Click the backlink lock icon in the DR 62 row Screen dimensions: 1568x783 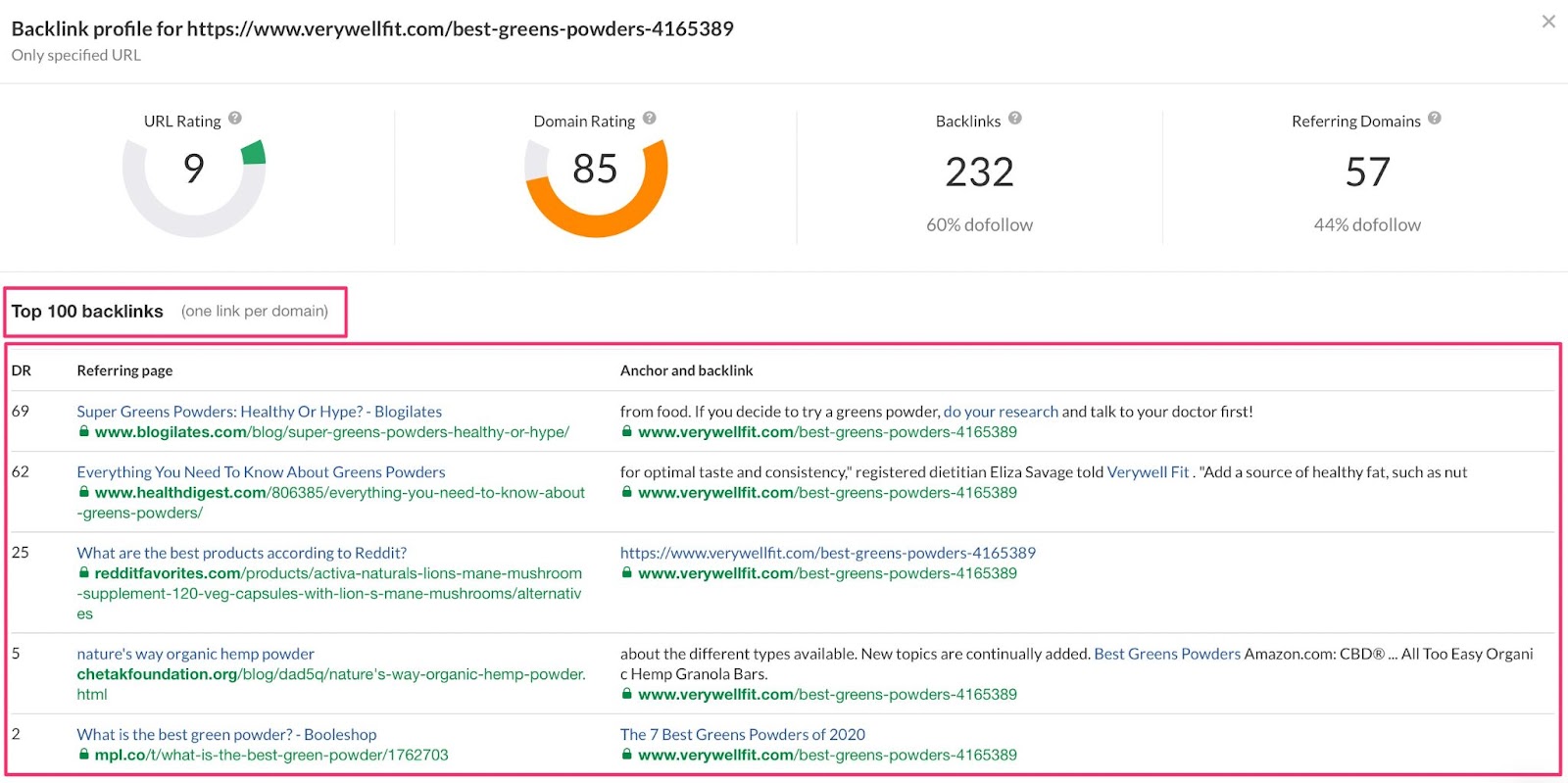pos(627,492)
